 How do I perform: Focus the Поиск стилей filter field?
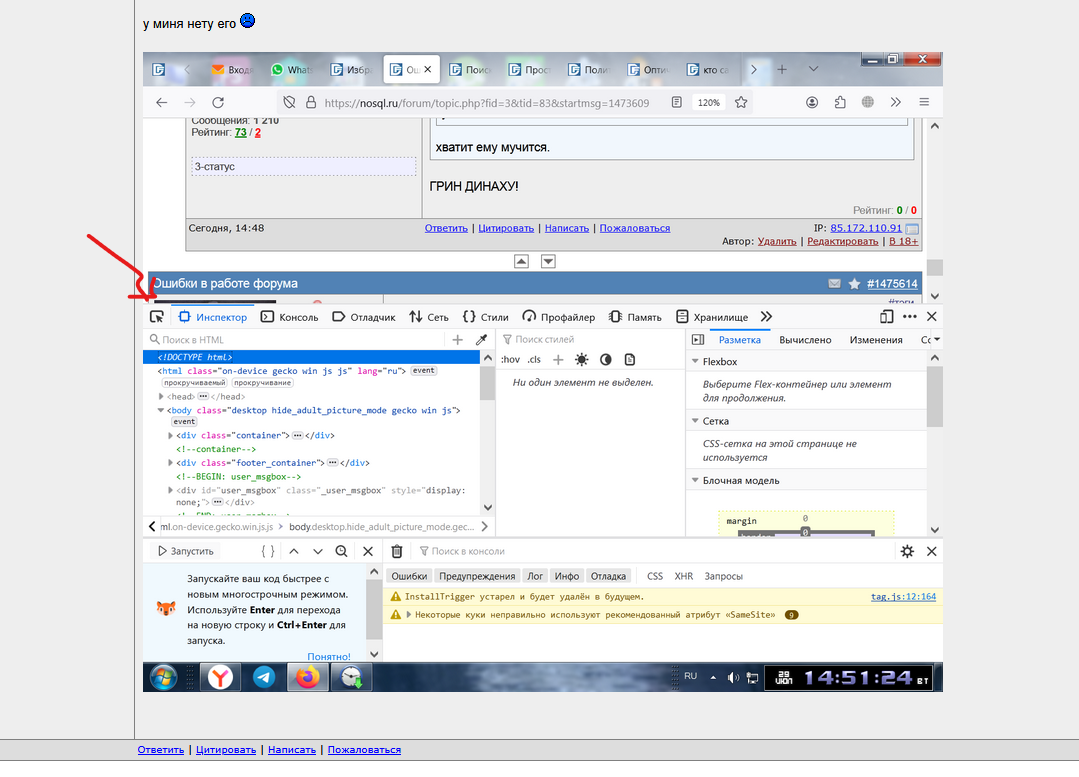click(x=591, y=339)
